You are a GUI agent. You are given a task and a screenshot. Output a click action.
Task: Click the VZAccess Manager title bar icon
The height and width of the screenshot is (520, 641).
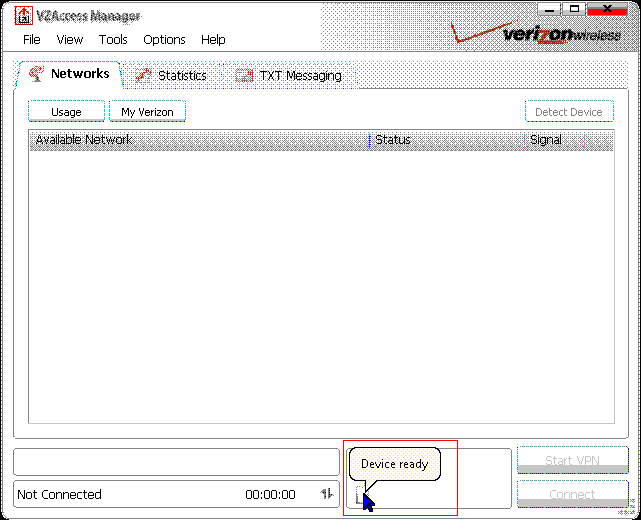[x=24, y=16]
